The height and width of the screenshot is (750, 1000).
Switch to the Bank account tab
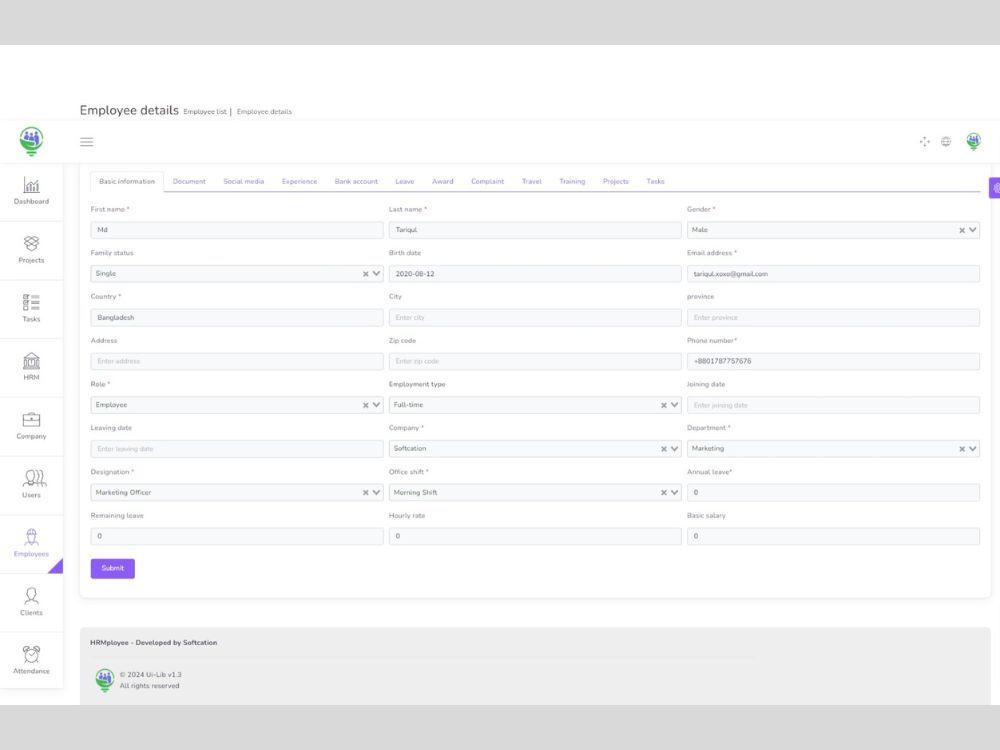[356, 181]
